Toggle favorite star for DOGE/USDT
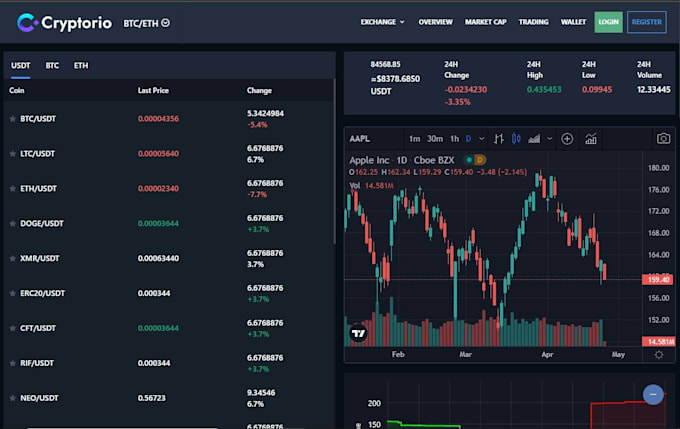 point(13,223)
